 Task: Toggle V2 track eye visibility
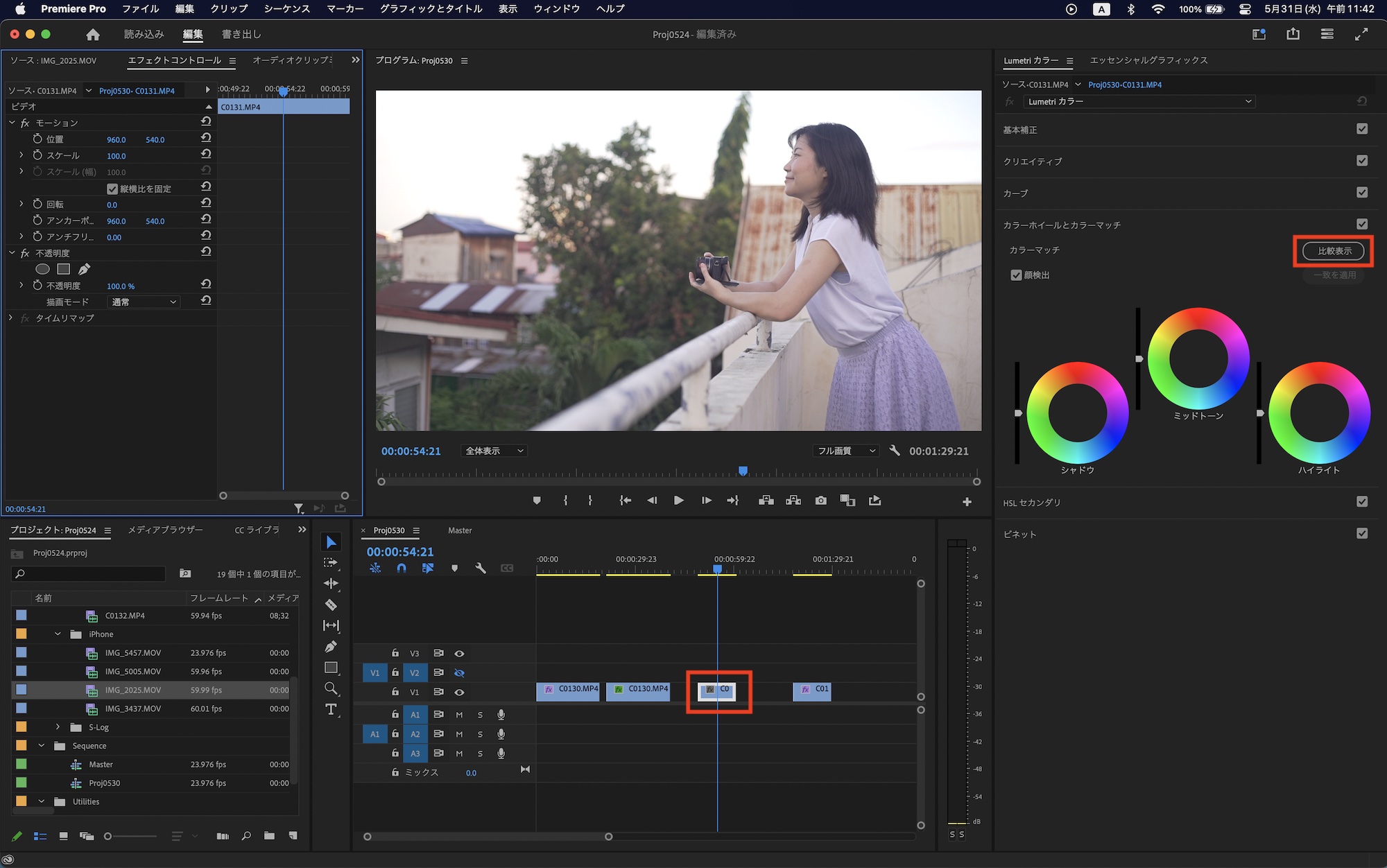pos(459,672)
